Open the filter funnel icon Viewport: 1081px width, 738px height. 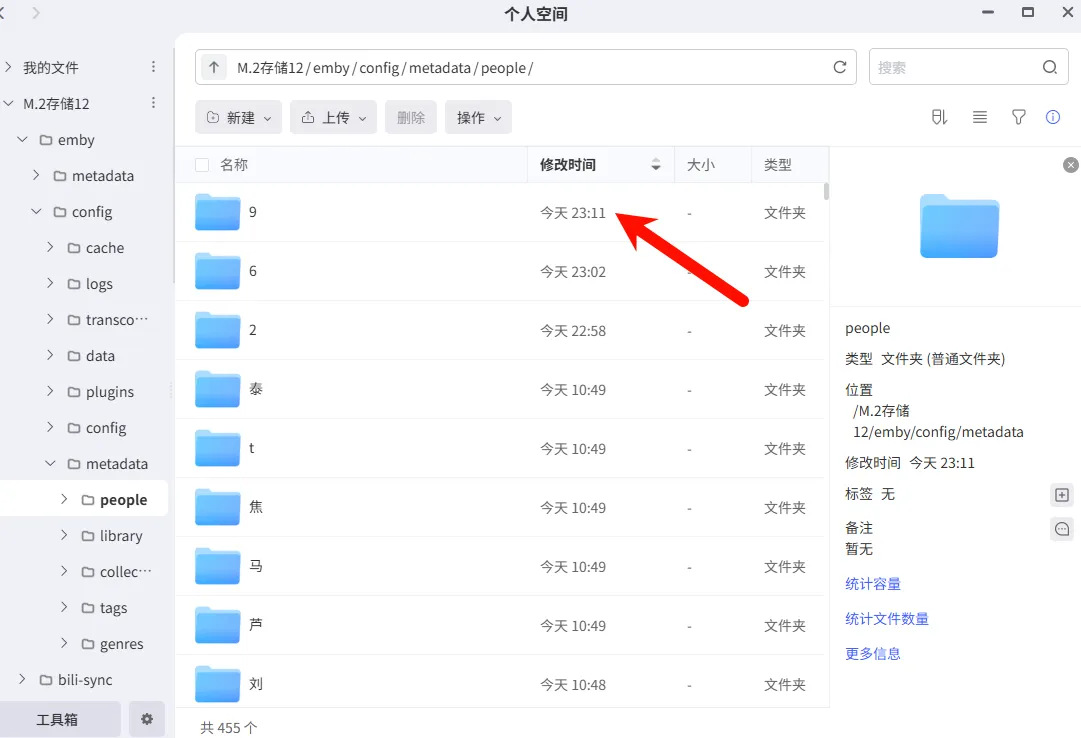[x=1018, y=118]
